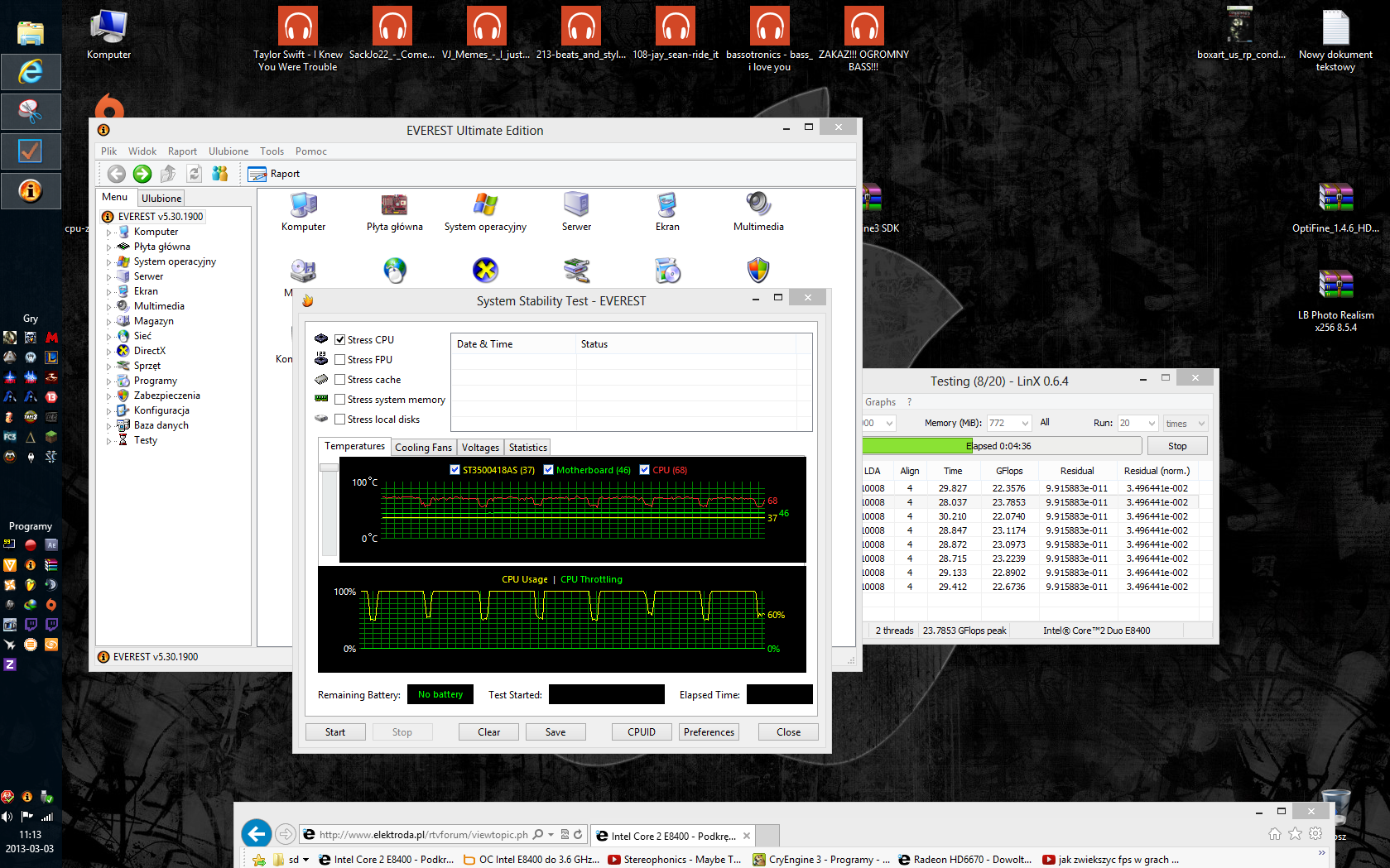The image size is (1390, 868).
Task: Click the green forward arrow in EVEREST toolbar
Action: [142, 174]
